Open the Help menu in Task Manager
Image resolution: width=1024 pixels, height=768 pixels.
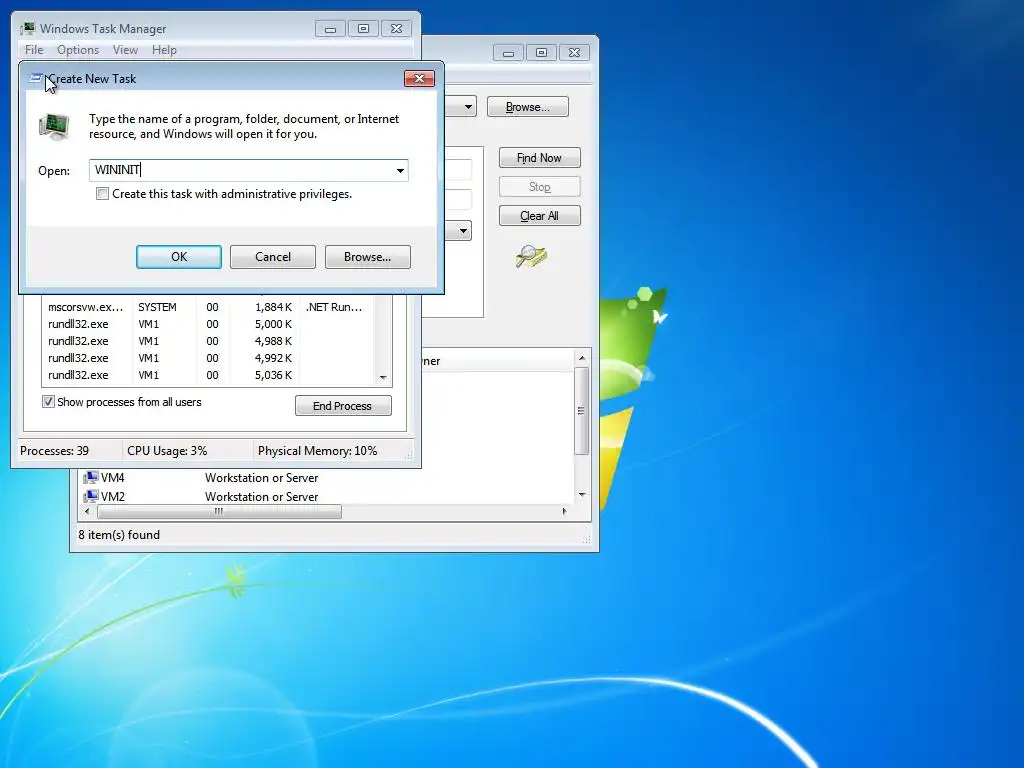point(164,50)
